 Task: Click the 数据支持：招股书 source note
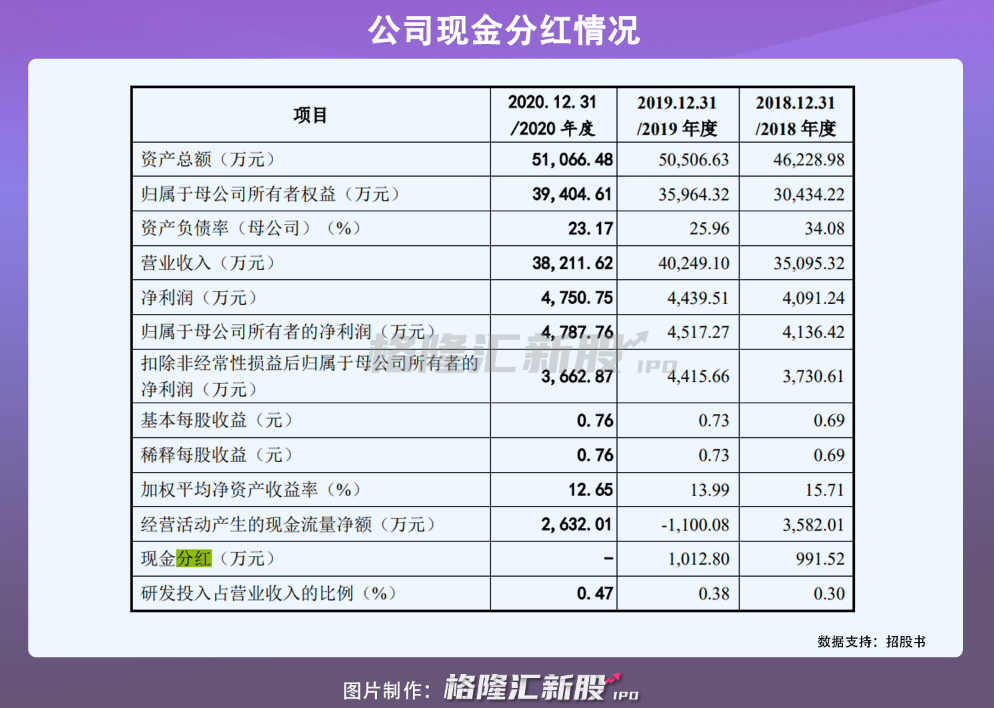[x=871, y=641]
